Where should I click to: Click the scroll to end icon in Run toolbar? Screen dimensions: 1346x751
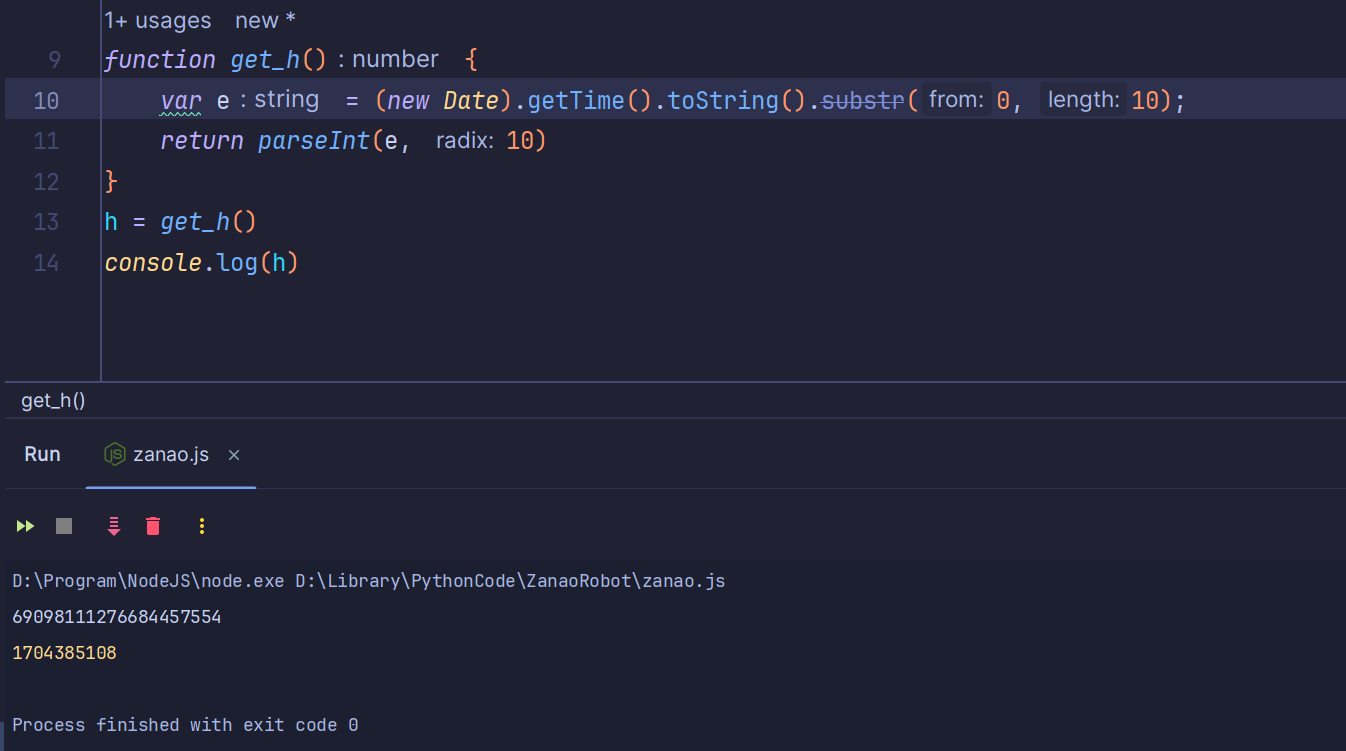pyautogui.click(x=114, y=526)
